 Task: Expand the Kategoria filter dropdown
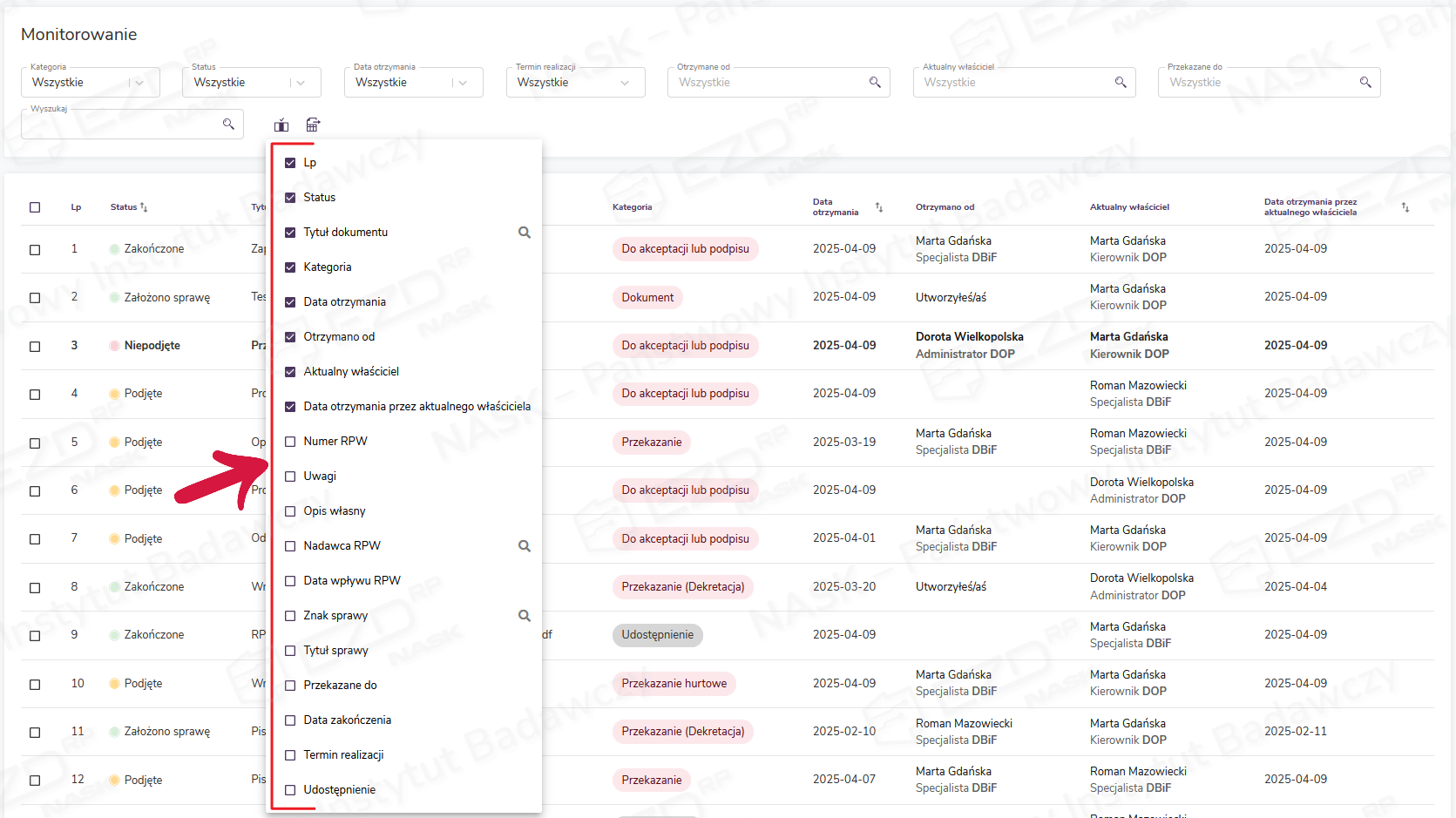point(140,83)
